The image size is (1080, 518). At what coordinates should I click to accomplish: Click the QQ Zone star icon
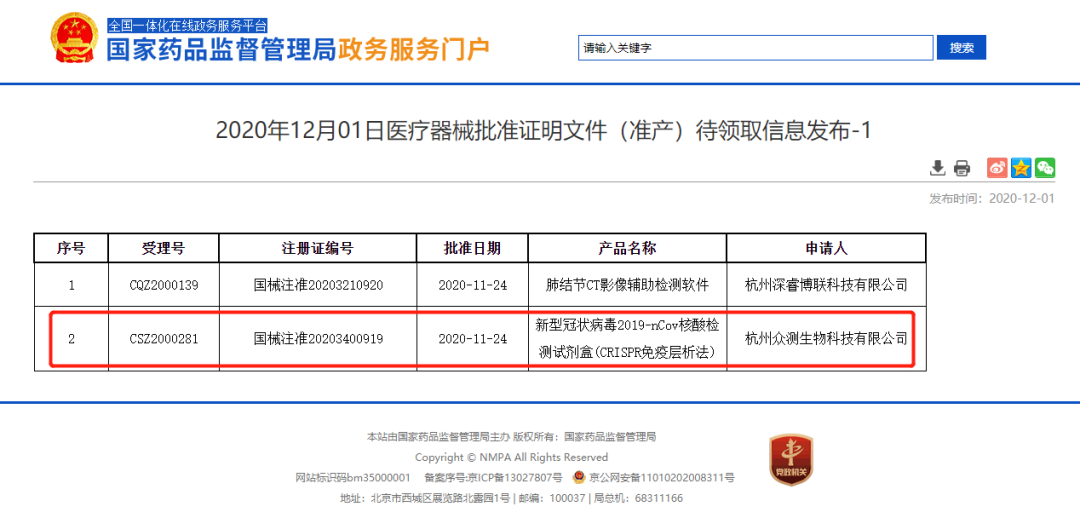1021,167
